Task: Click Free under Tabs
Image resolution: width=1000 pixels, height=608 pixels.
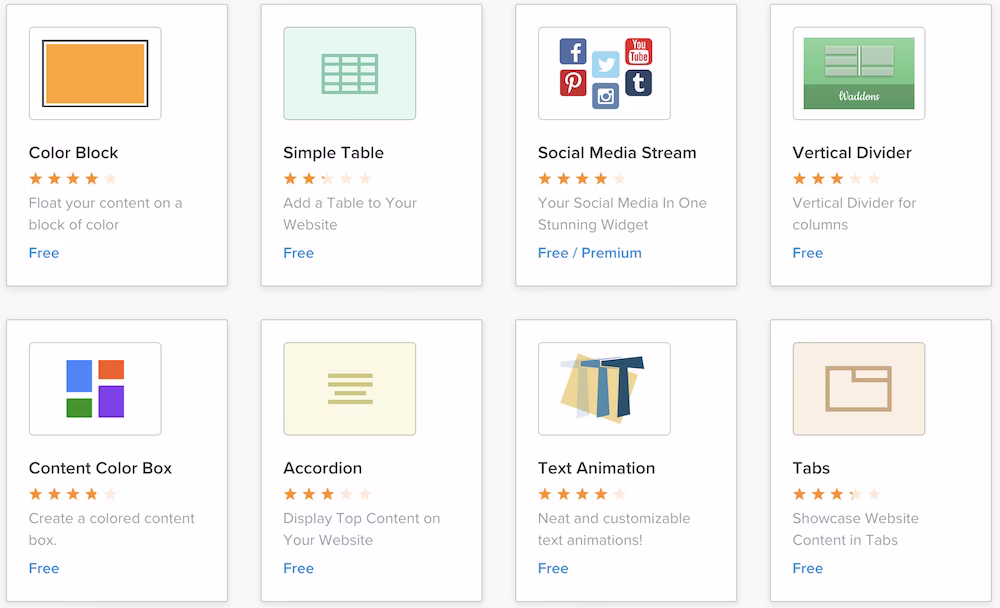Action: click(x=808, y=568)
